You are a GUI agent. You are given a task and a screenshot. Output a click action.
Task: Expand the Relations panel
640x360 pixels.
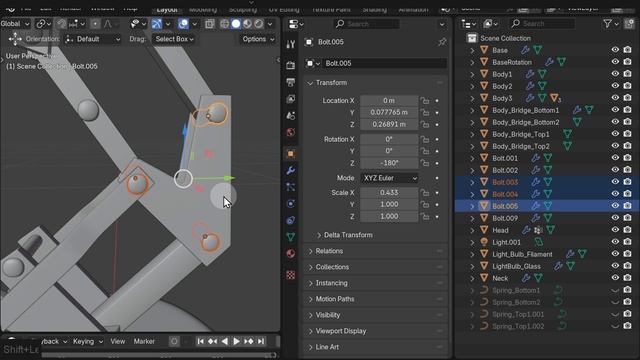(311, 251)
